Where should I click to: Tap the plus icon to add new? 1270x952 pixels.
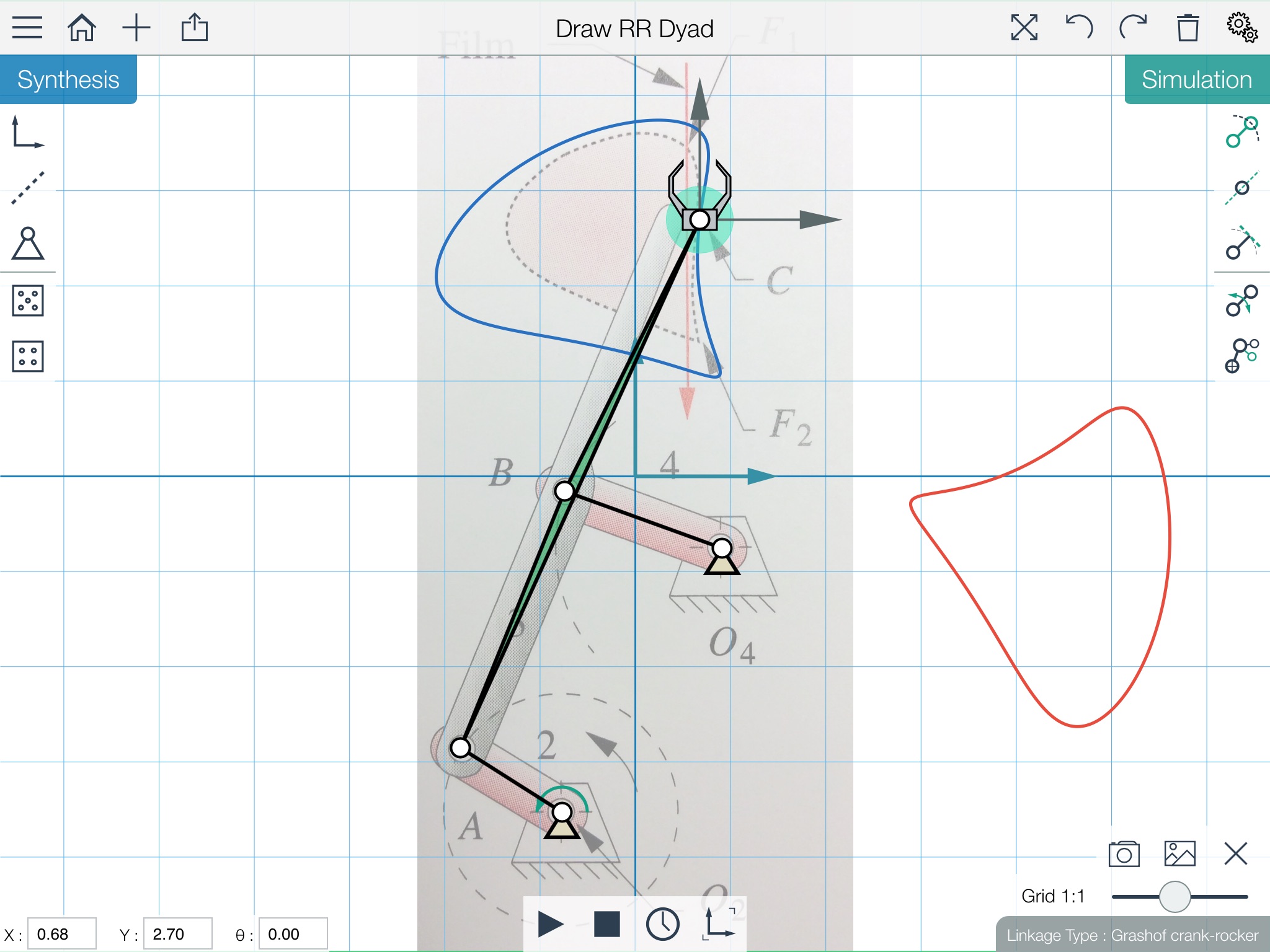click(136, 28)
